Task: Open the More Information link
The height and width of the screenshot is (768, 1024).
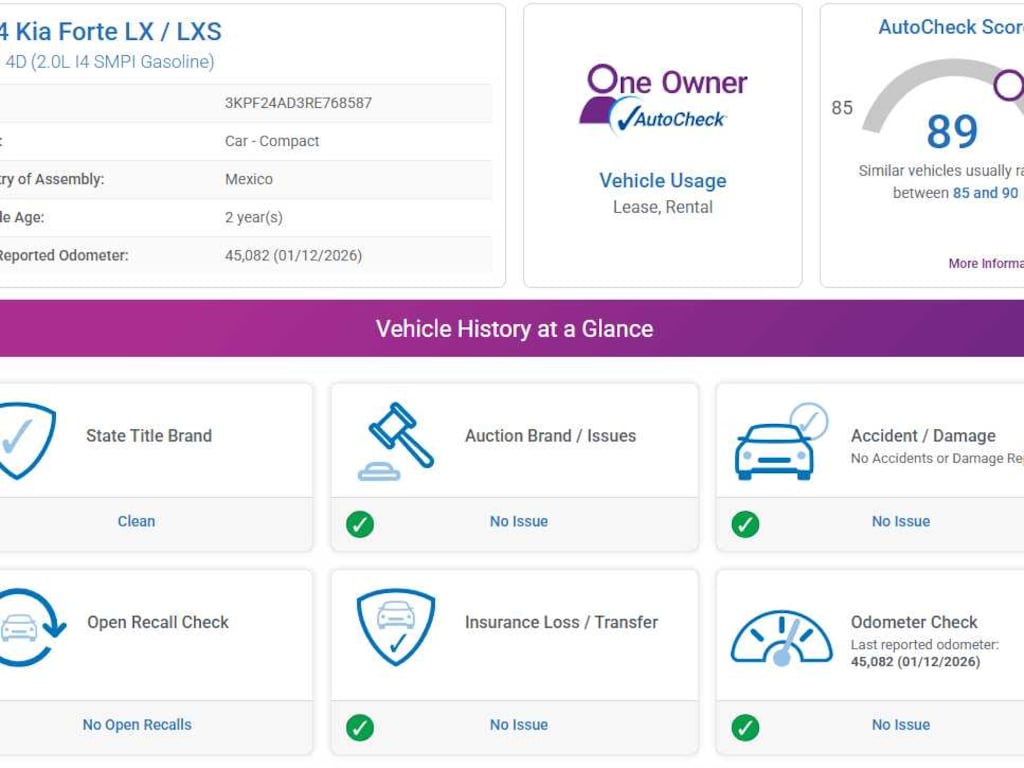Action: pyautogui.click(x=985, y=264)
